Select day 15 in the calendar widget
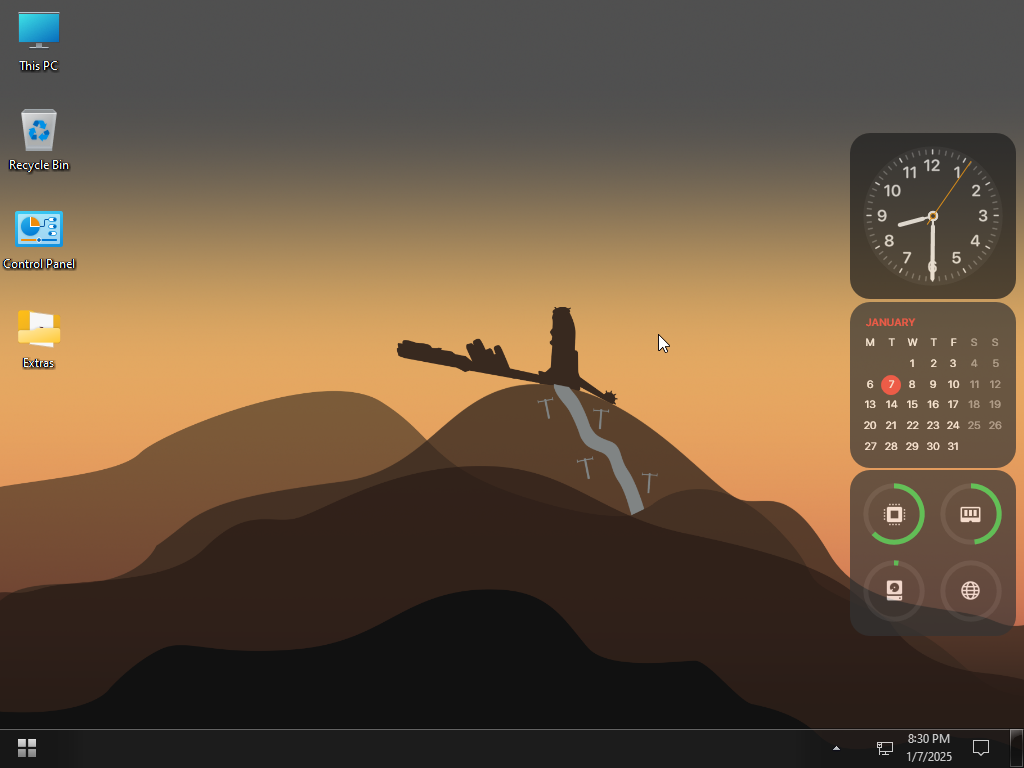1024x768 pixels. (x=912, y=405)
